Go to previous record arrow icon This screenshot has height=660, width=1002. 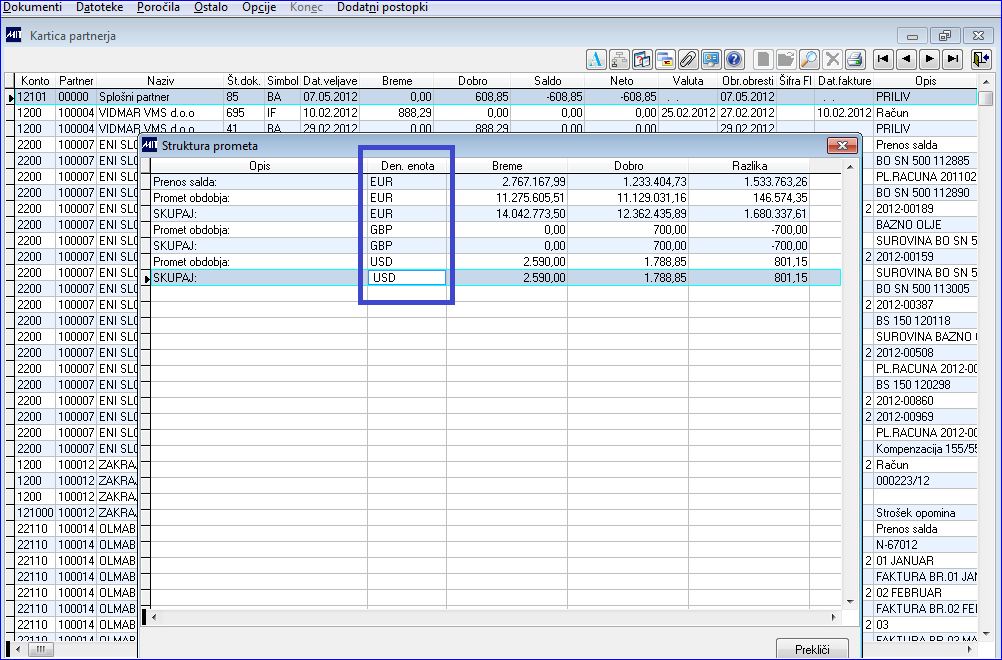tap(906, 59)
